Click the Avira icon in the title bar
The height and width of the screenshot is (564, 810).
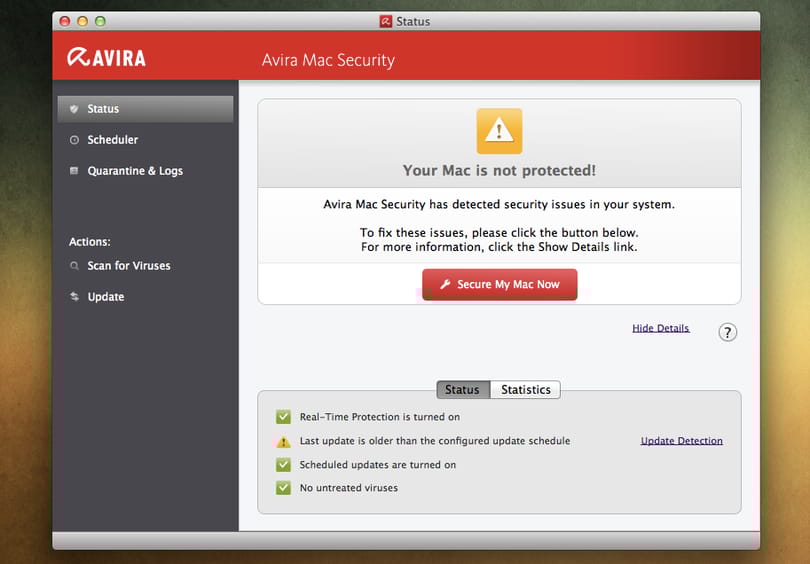pyautogui.click(x=385, y=21)
